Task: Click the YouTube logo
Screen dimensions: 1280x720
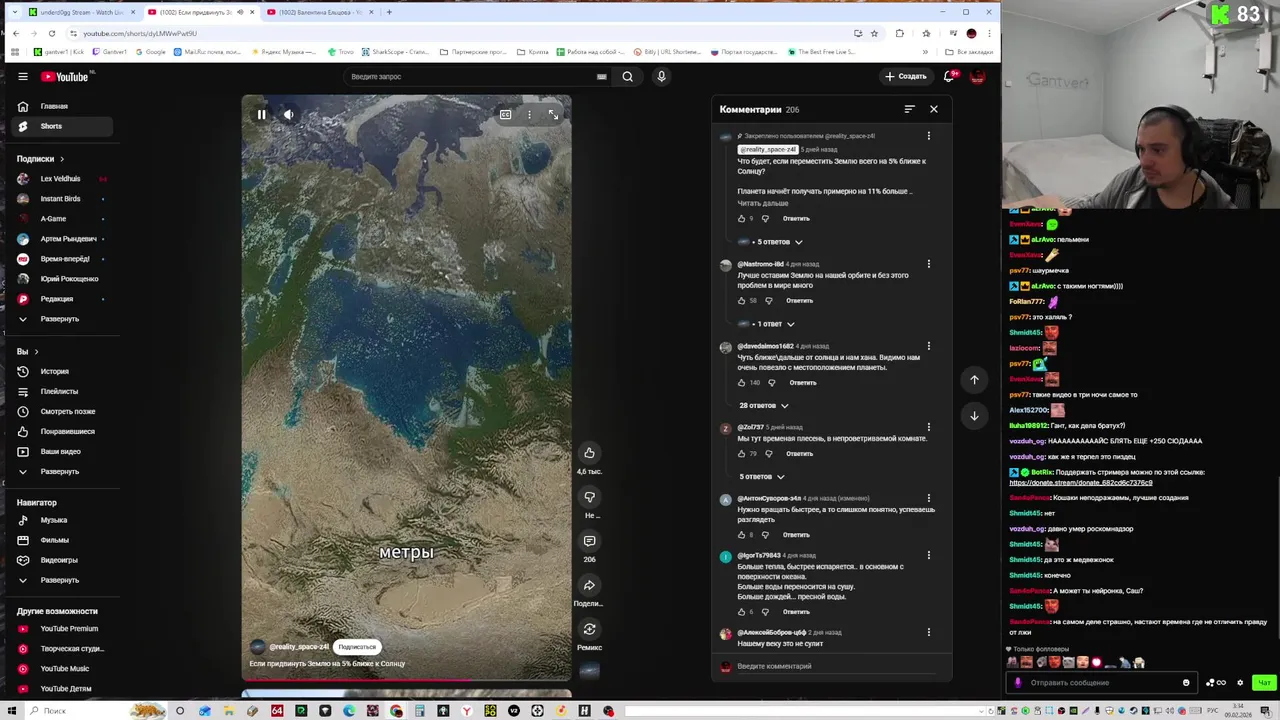Action: 66,76
